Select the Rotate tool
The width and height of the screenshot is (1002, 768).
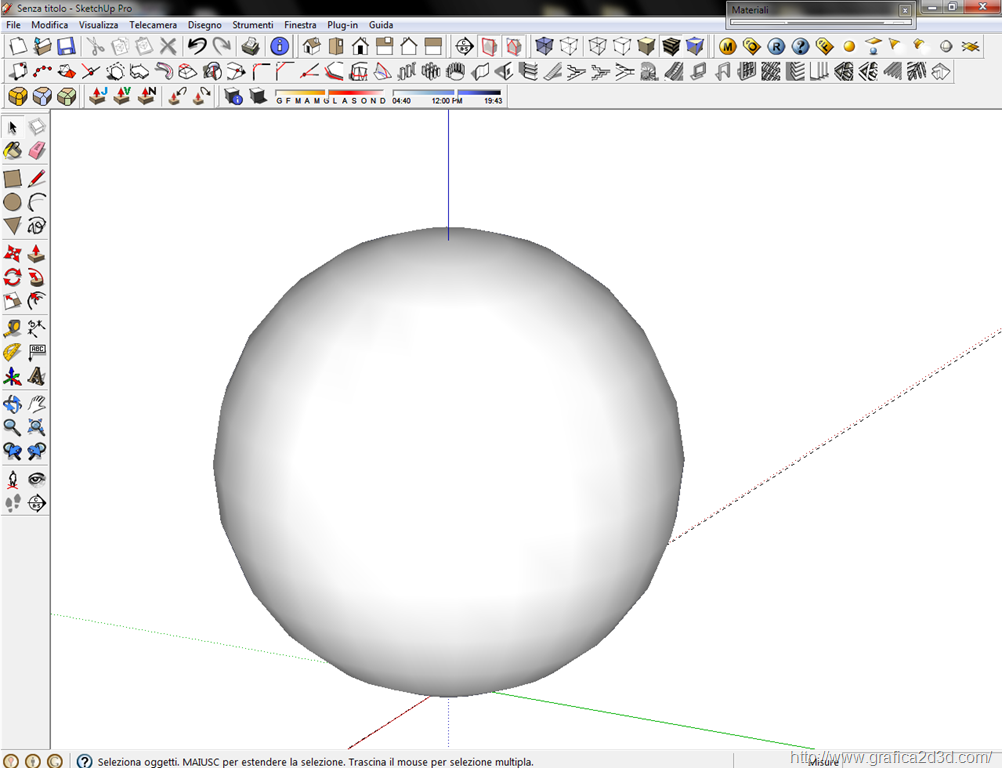12,278
